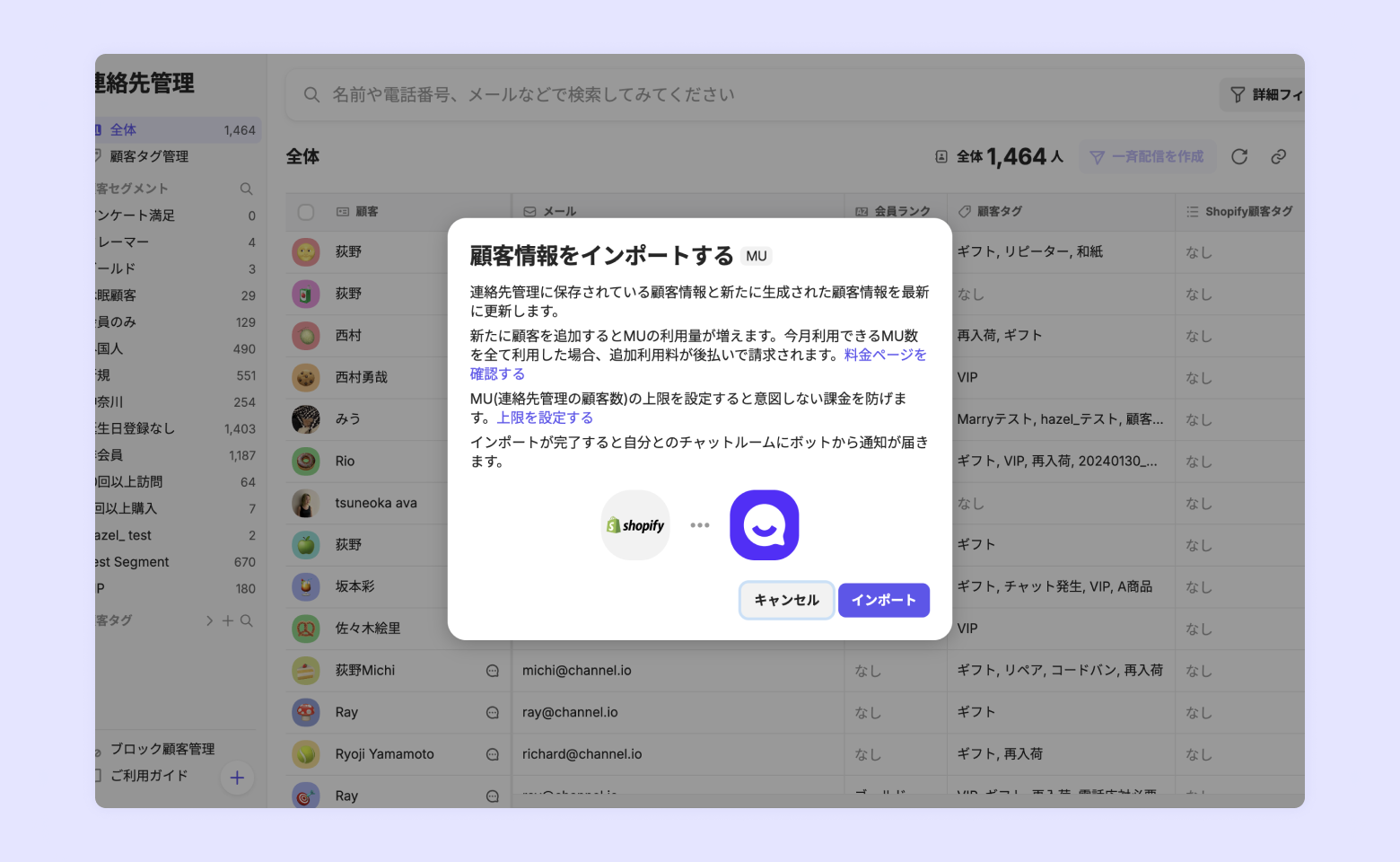Click the Shopify顧客タグ column header
Image resolution: width=1400 pixels, height=862 pixels.
coord(1239,212)
